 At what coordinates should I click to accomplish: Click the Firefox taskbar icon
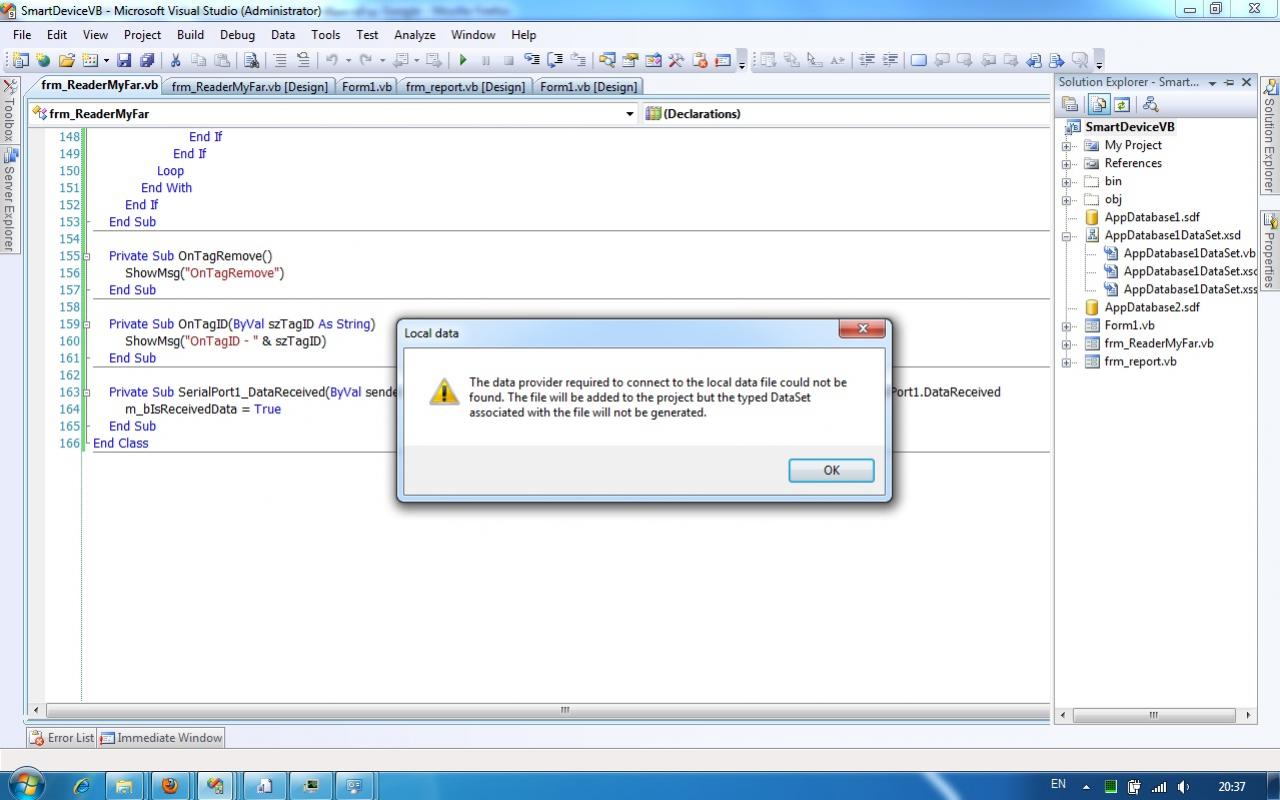(169, 786)
